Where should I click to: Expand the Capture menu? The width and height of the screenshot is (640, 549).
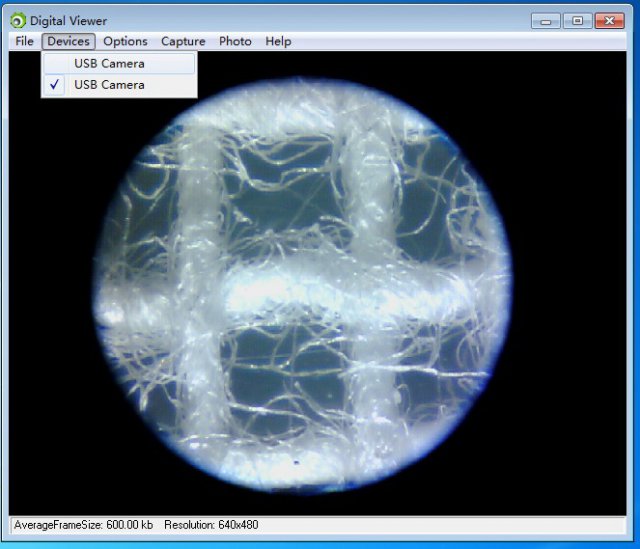(183, 41)
